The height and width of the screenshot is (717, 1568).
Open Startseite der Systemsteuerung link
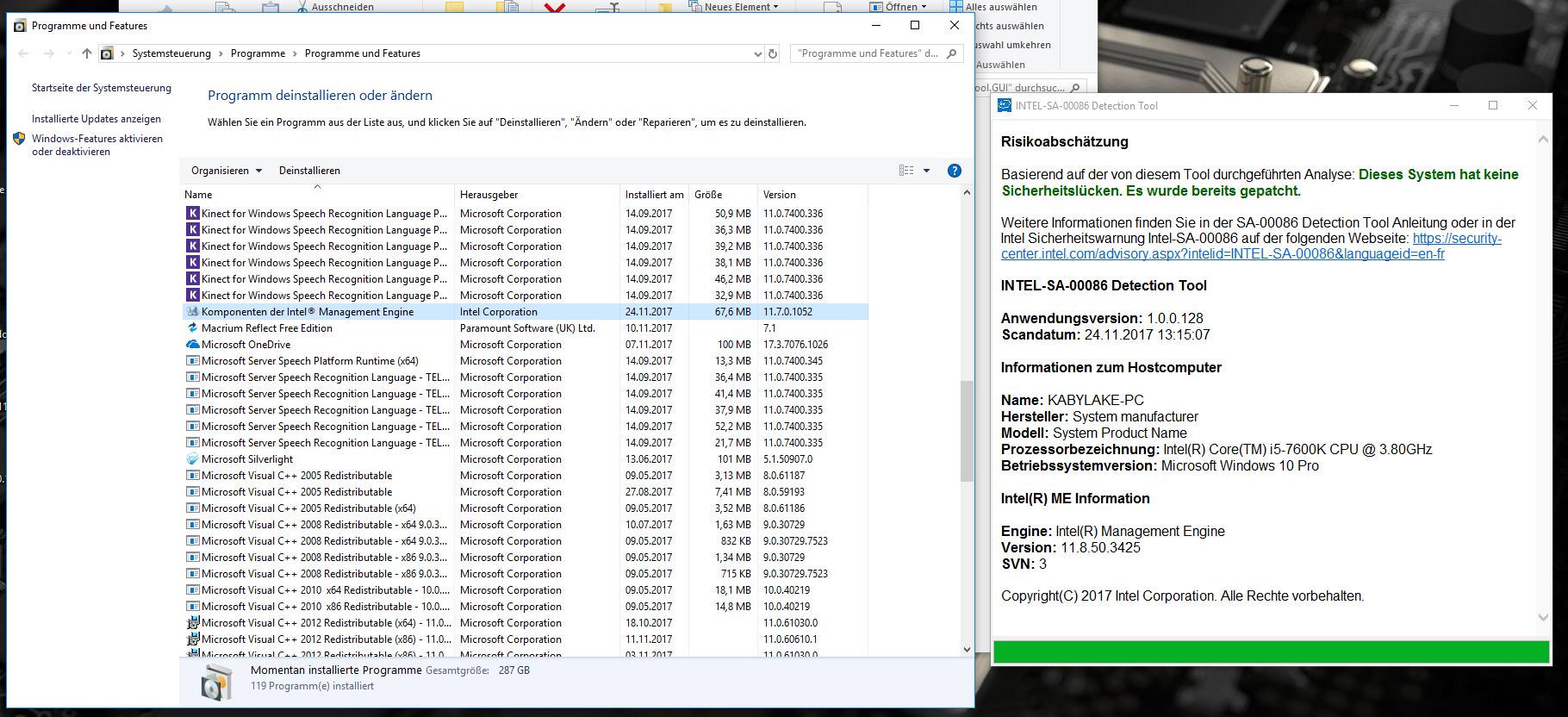102,88
